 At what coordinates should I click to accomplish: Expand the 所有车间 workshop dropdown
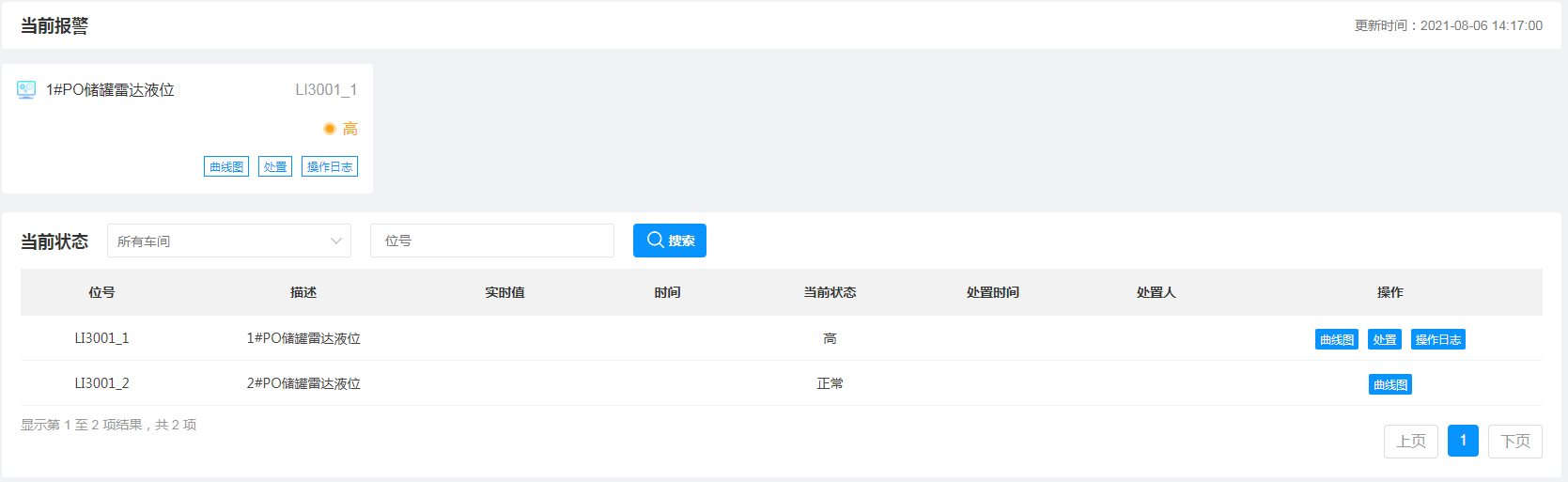click(229, 241)
